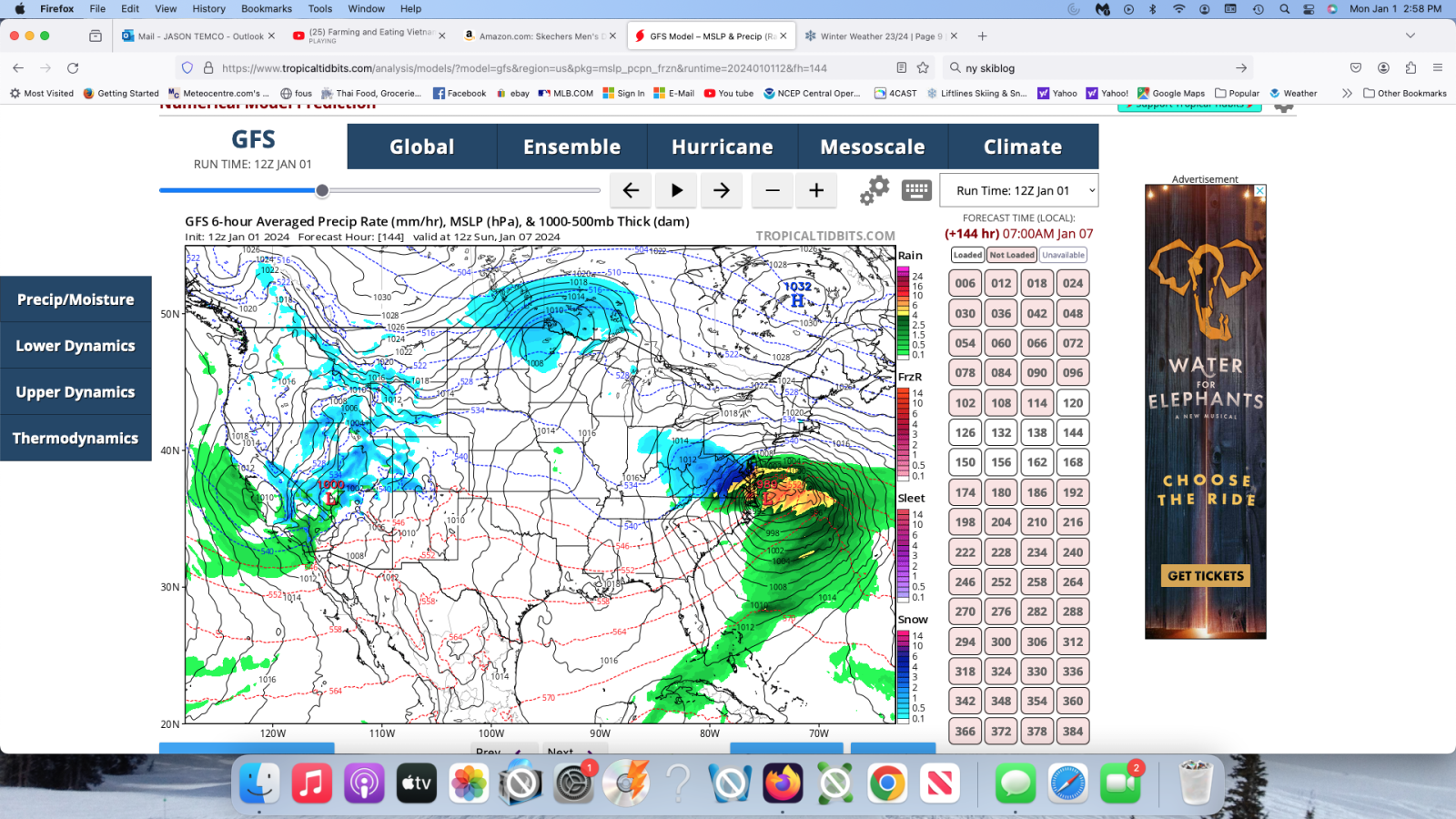This screenshot has height=819, width=1456.
Task: Switch to the Hurricane model tab
Action: pyautogui.click(x=721, y=147)
